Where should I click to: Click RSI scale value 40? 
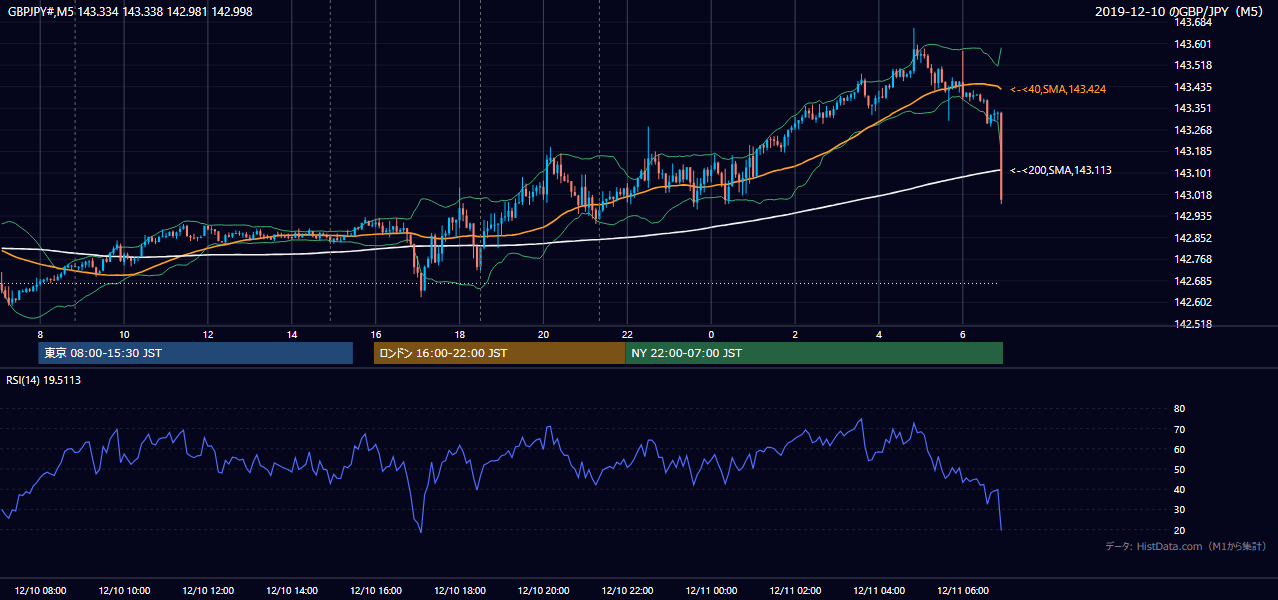point(1180,489)
